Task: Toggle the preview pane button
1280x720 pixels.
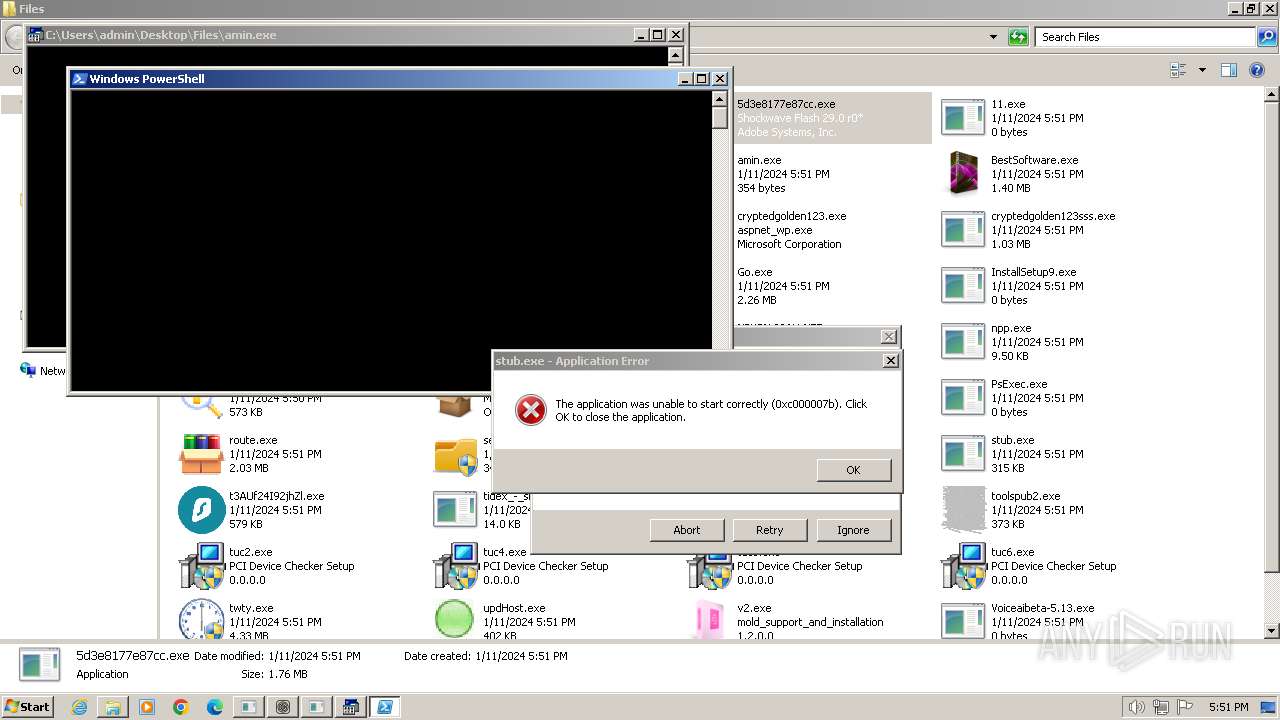Action: tap(1229, 70)
